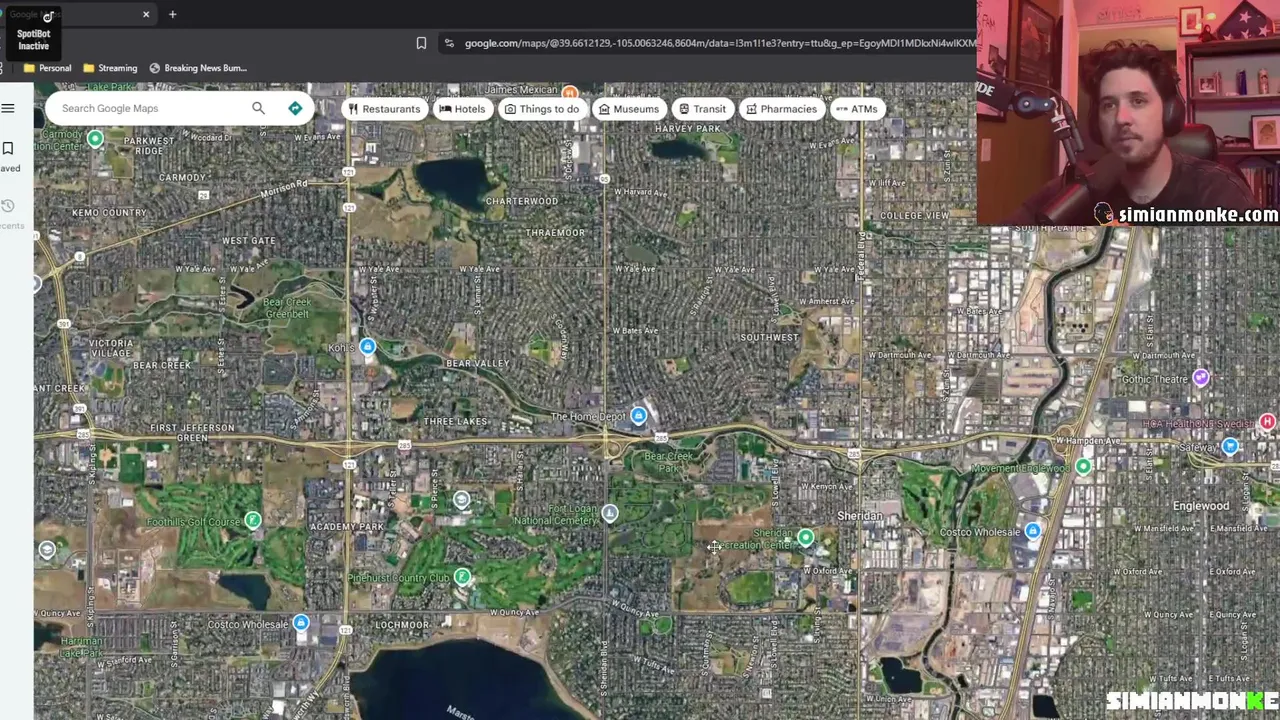Click the Pinehurst Country Club pin
1280x720 pixels.
tap(462, 577)
